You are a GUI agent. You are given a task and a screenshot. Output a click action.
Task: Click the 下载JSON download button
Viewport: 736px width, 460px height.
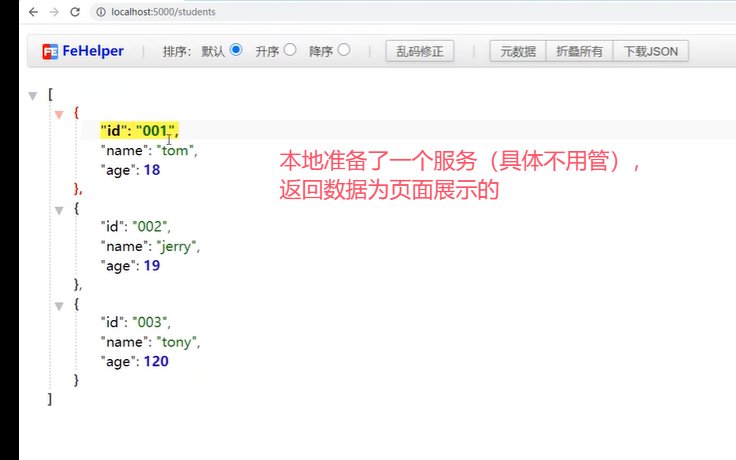[x=651, y=51]
